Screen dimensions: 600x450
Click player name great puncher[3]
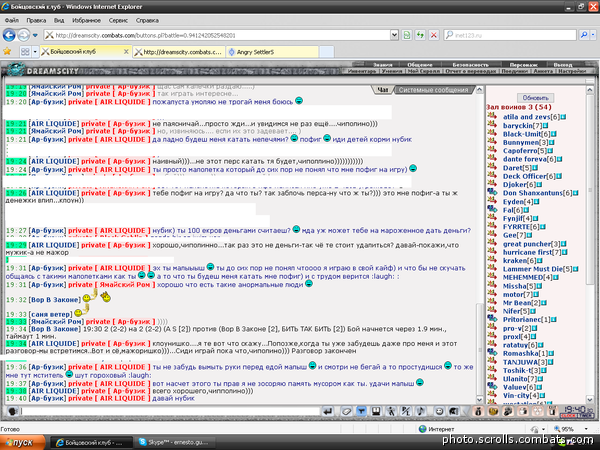coord(531,244)
